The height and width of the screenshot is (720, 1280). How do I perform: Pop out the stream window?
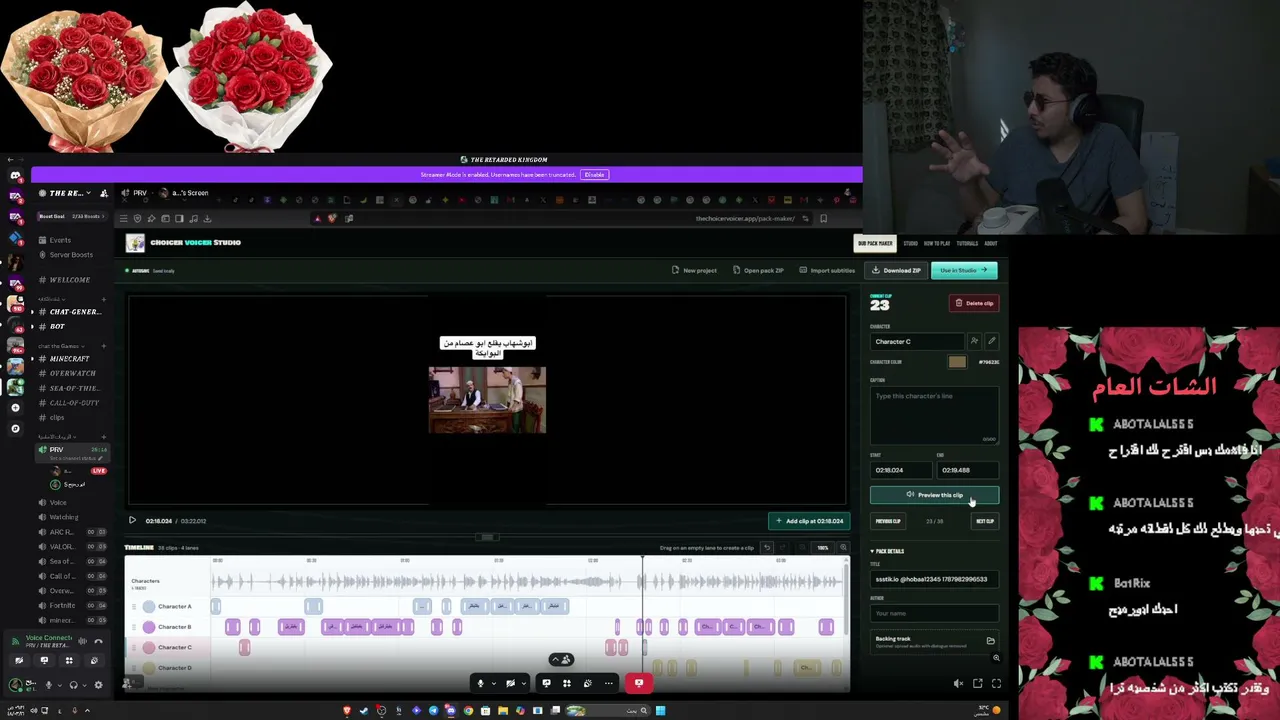point(978,684)
